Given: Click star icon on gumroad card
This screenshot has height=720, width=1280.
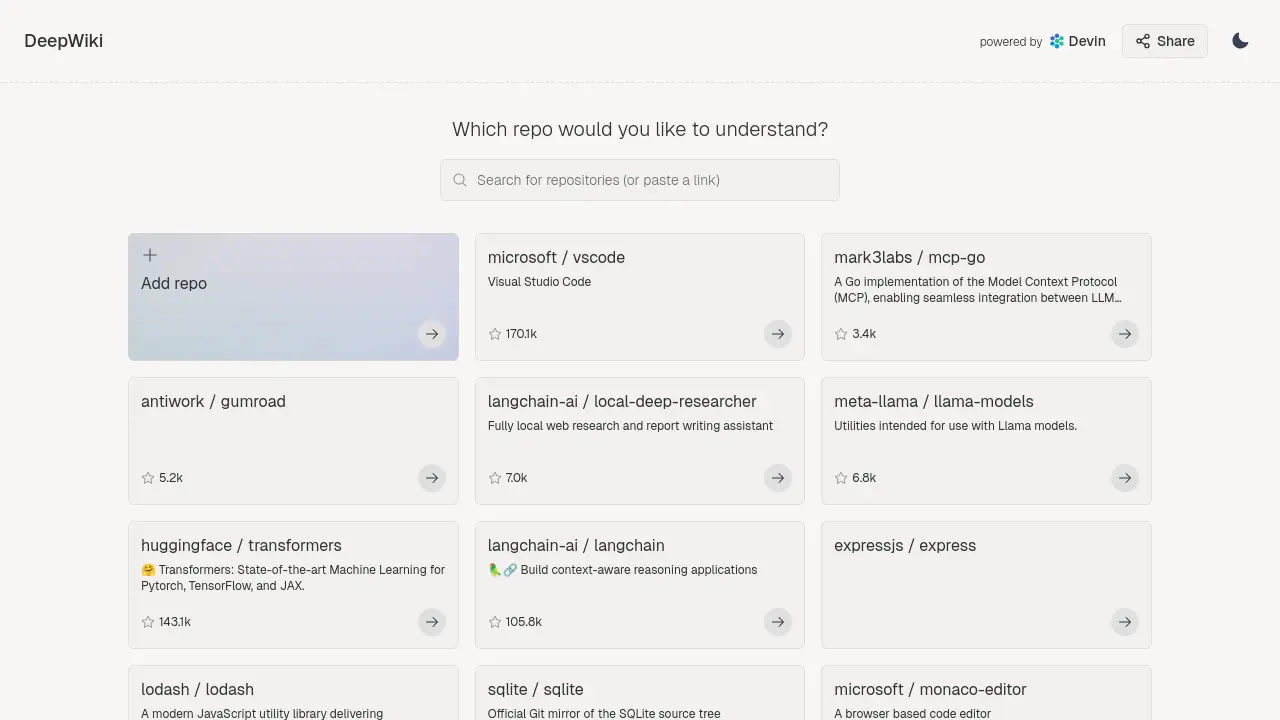Looking at the screenshot, I should (148, 478).
